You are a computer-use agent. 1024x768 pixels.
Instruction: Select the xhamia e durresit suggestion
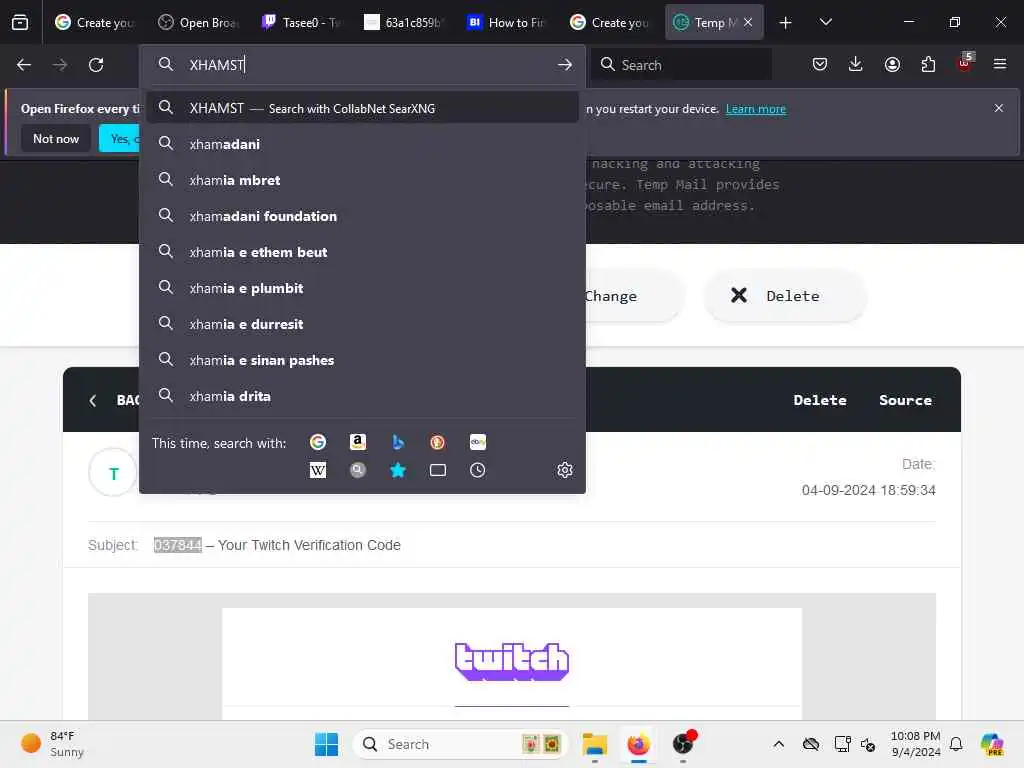click(362, 323)
